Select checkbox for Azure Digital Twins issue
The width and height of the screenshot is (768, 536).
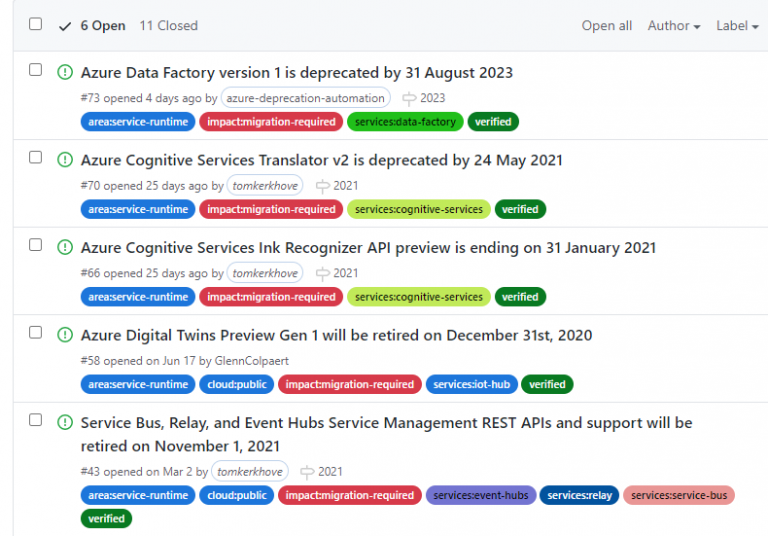[36, 333]
